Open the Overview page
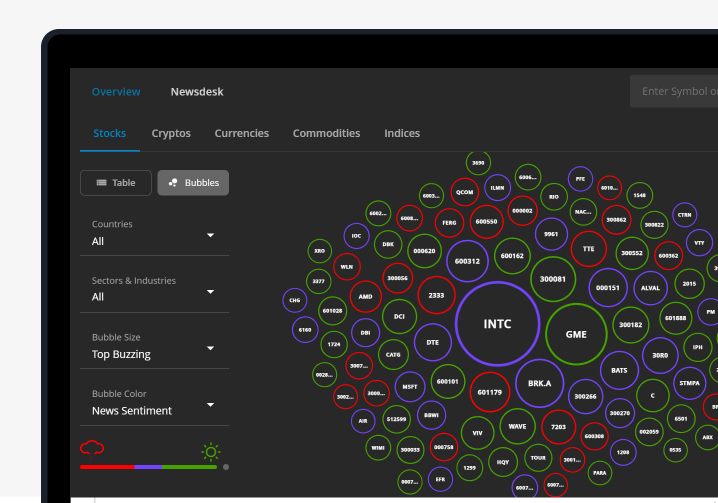718x503 pixels. click(116, 92)
